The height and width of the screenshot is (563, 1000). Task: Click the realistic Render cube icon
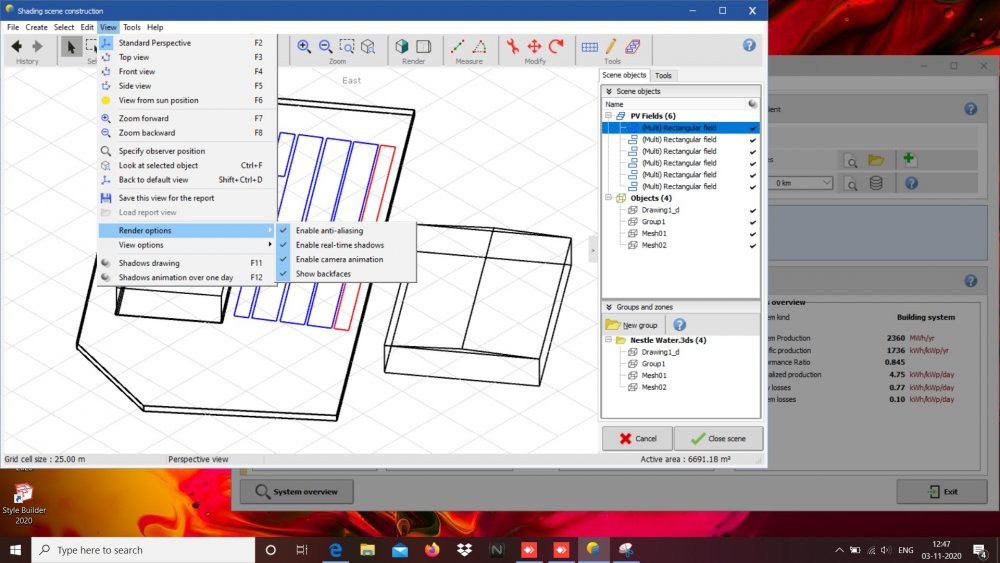coord(402,46)
